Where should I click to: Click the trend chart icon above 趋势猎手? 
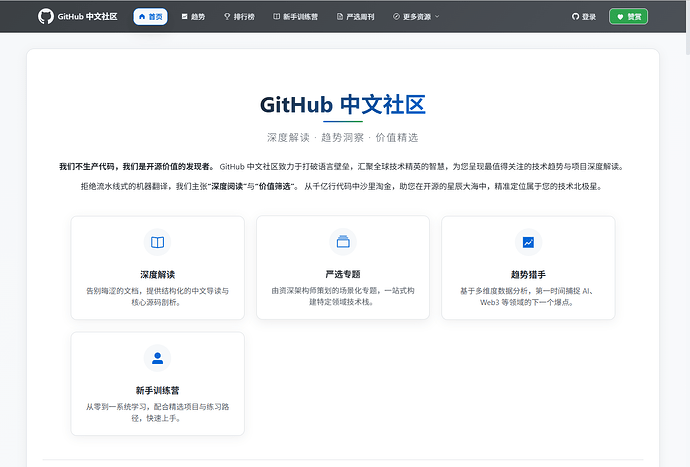[x=528, y=242]
